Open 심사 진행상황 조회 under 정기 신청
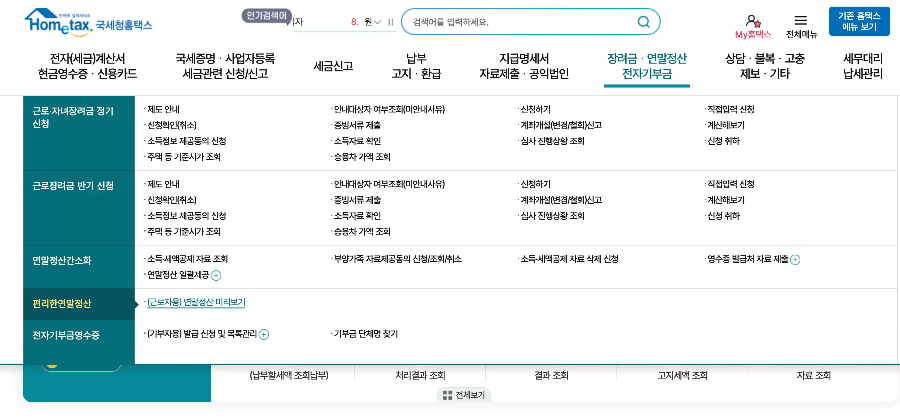 point(552,141)
